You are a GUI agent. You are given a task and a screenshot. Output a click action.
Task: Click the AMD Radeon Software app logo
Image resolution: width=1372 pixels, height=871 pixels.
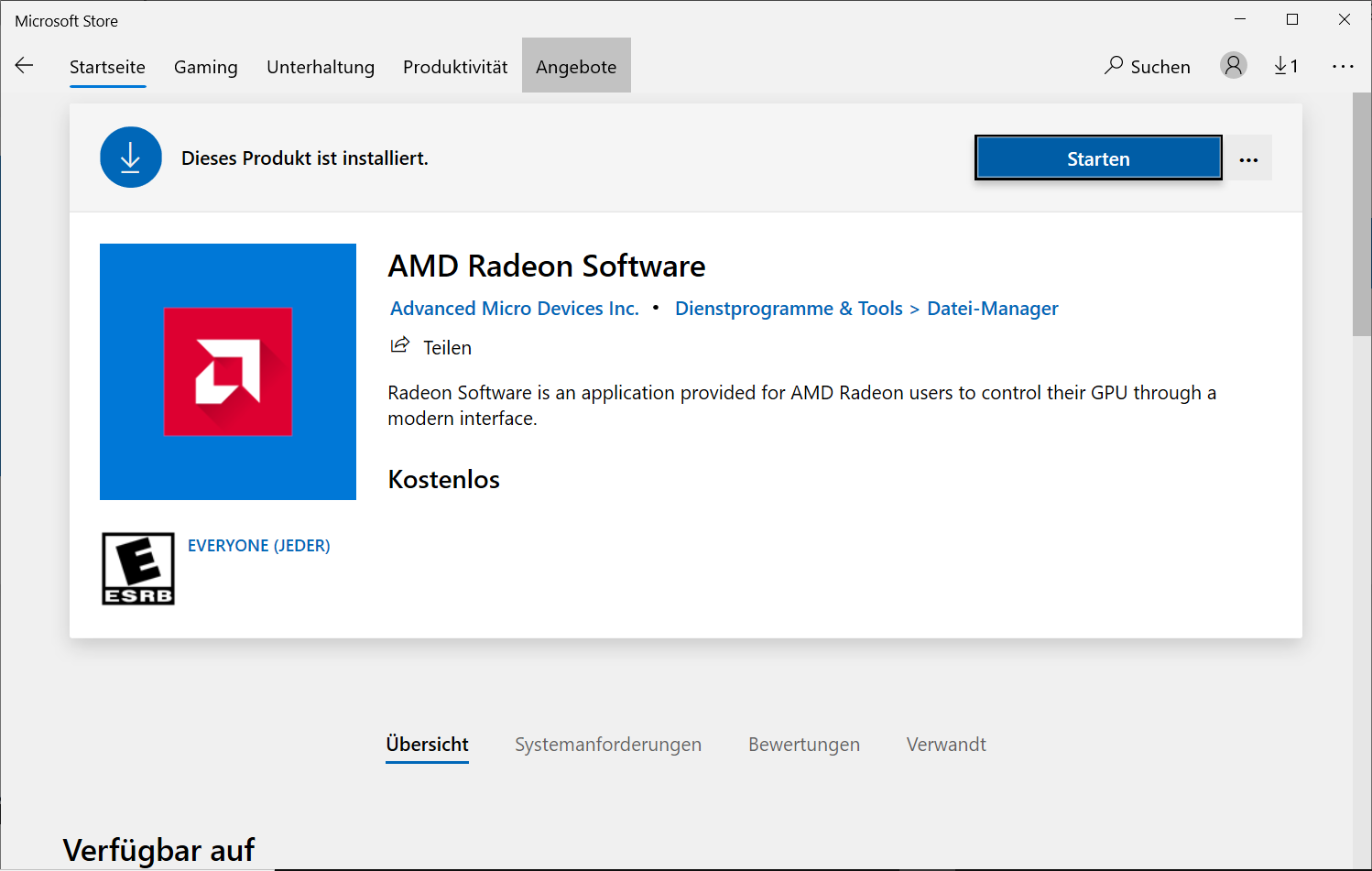pyautogui.click(x=228, y=372)
